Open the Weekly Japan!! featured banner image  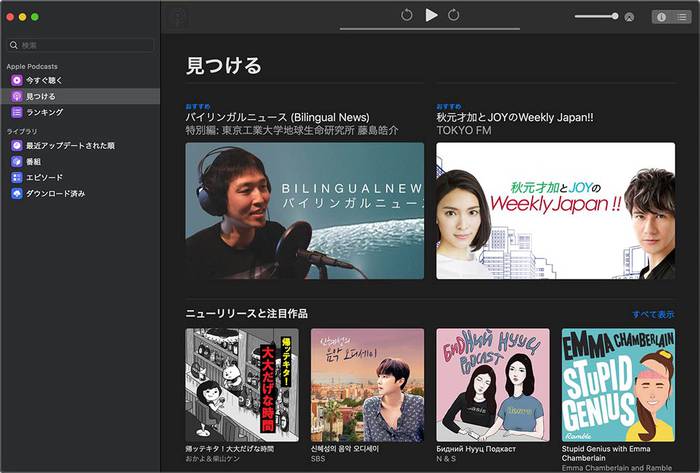tap(555, 211)
